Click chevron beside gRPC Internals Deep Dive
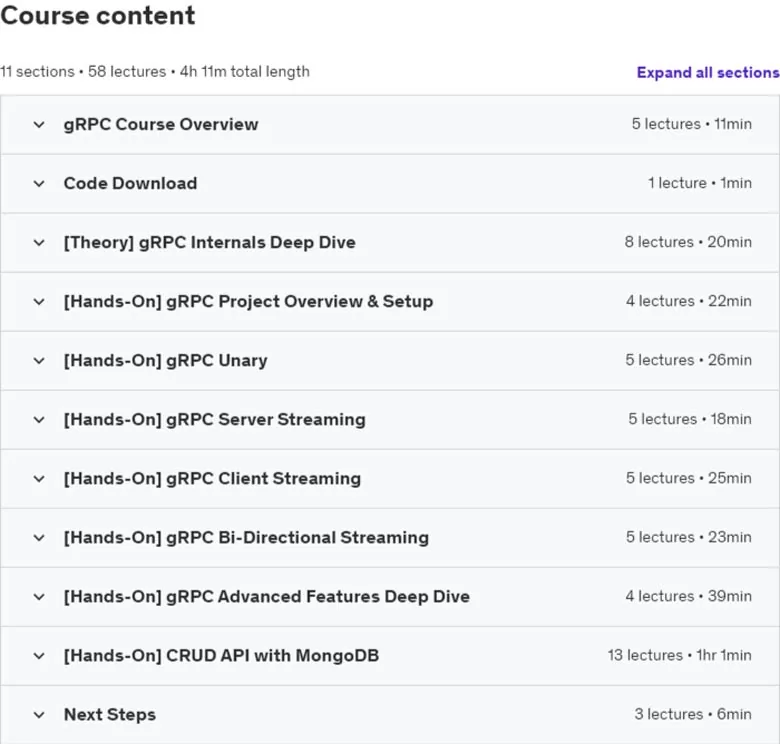 click(x=39, y=243)
